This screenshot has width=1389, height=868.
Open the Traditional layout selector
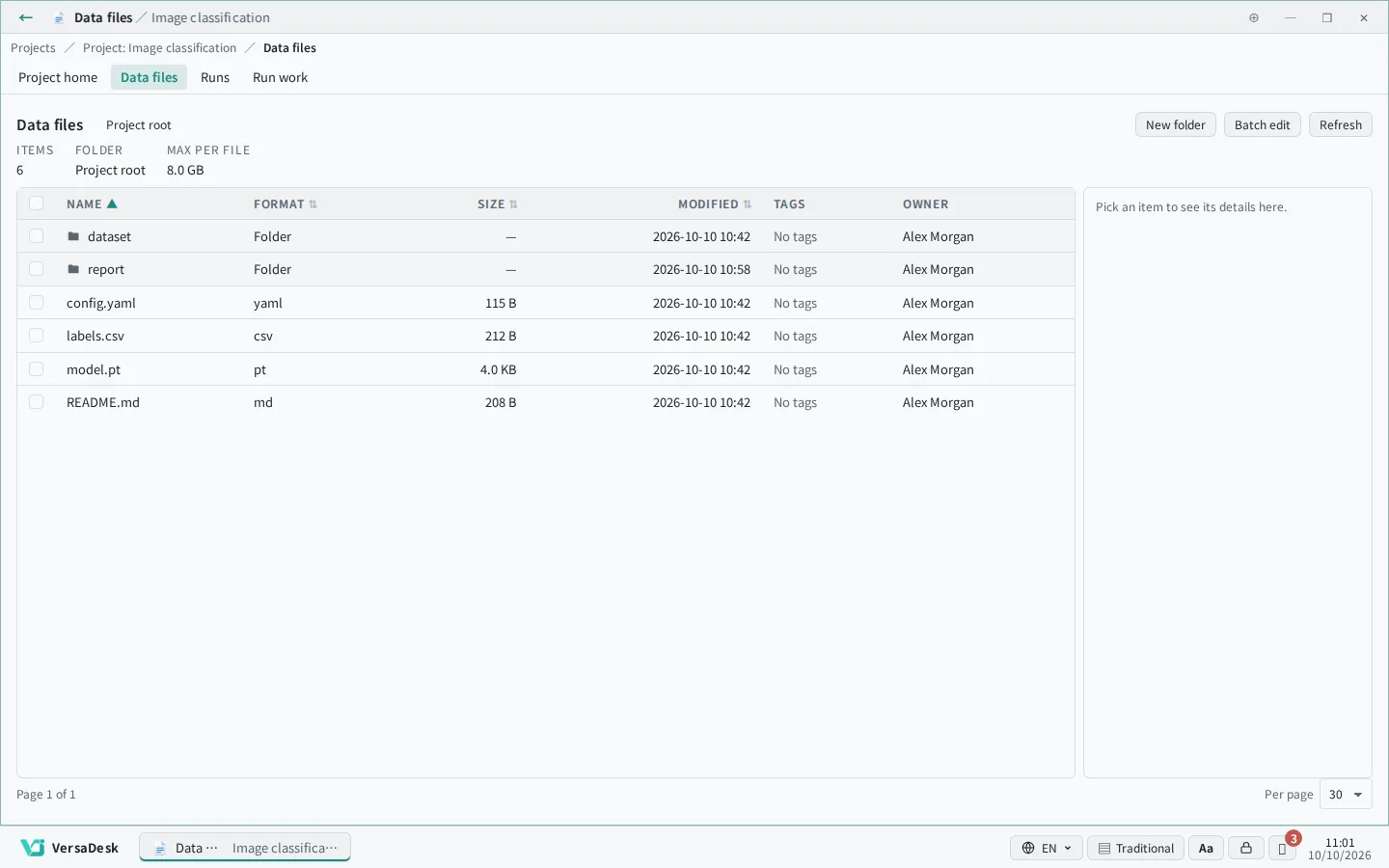point(1135,848)
